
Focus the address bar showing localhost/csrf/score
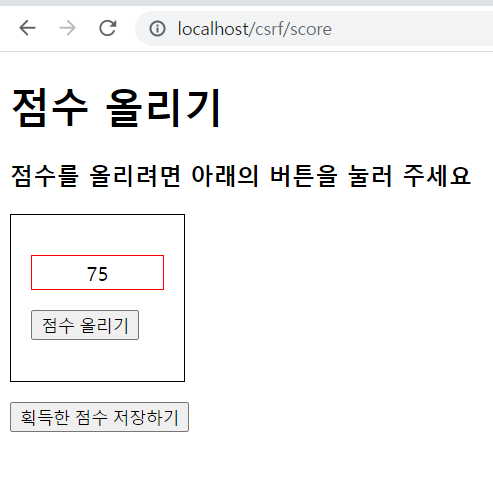point(314,29)
